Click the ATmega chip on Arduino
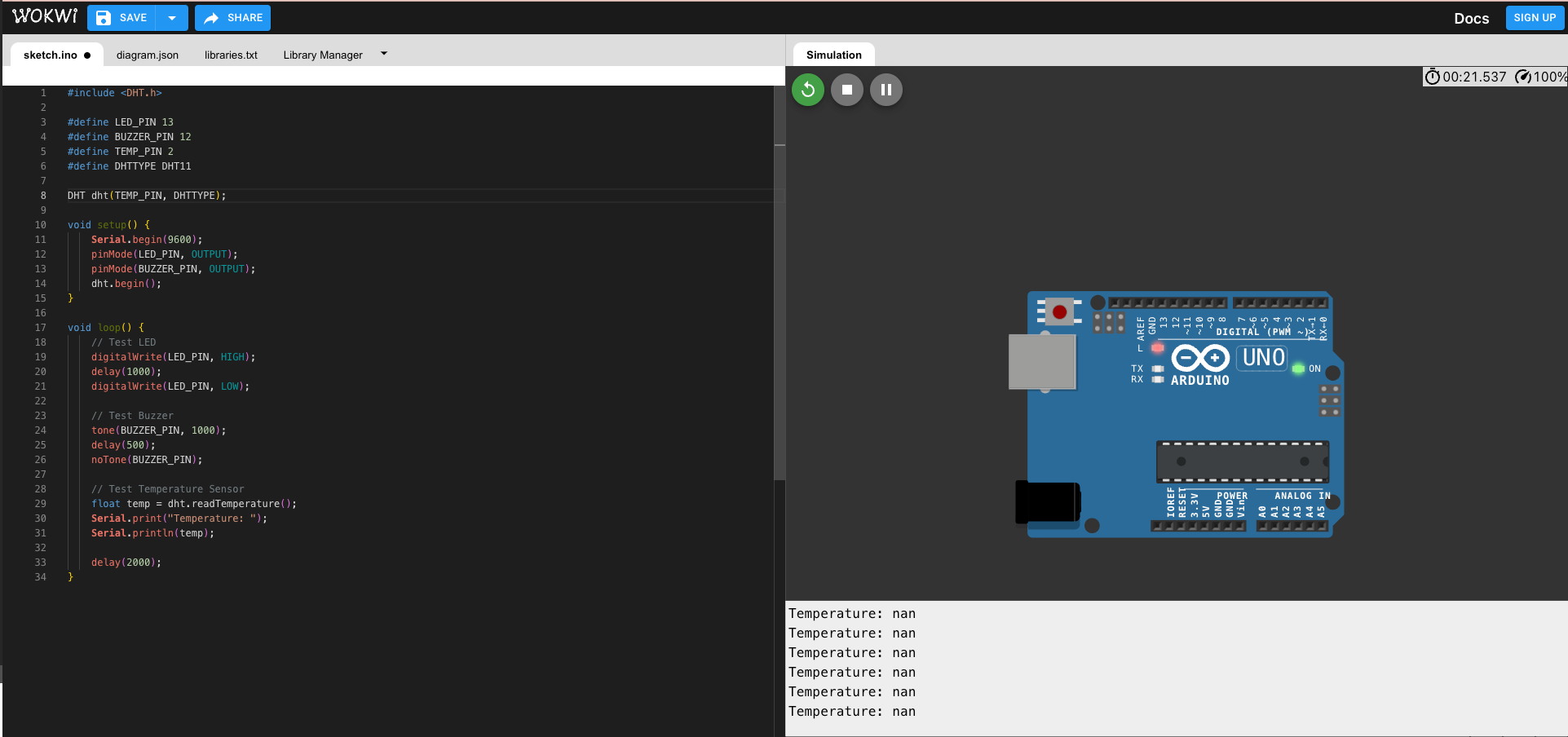The width and height of the screenshot is (1568, 737). tap(1243, 461)
